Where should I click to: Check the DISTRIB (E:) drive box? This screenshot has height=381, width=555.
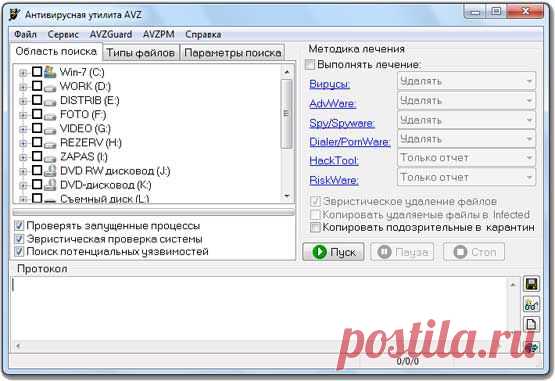point(37,100)
